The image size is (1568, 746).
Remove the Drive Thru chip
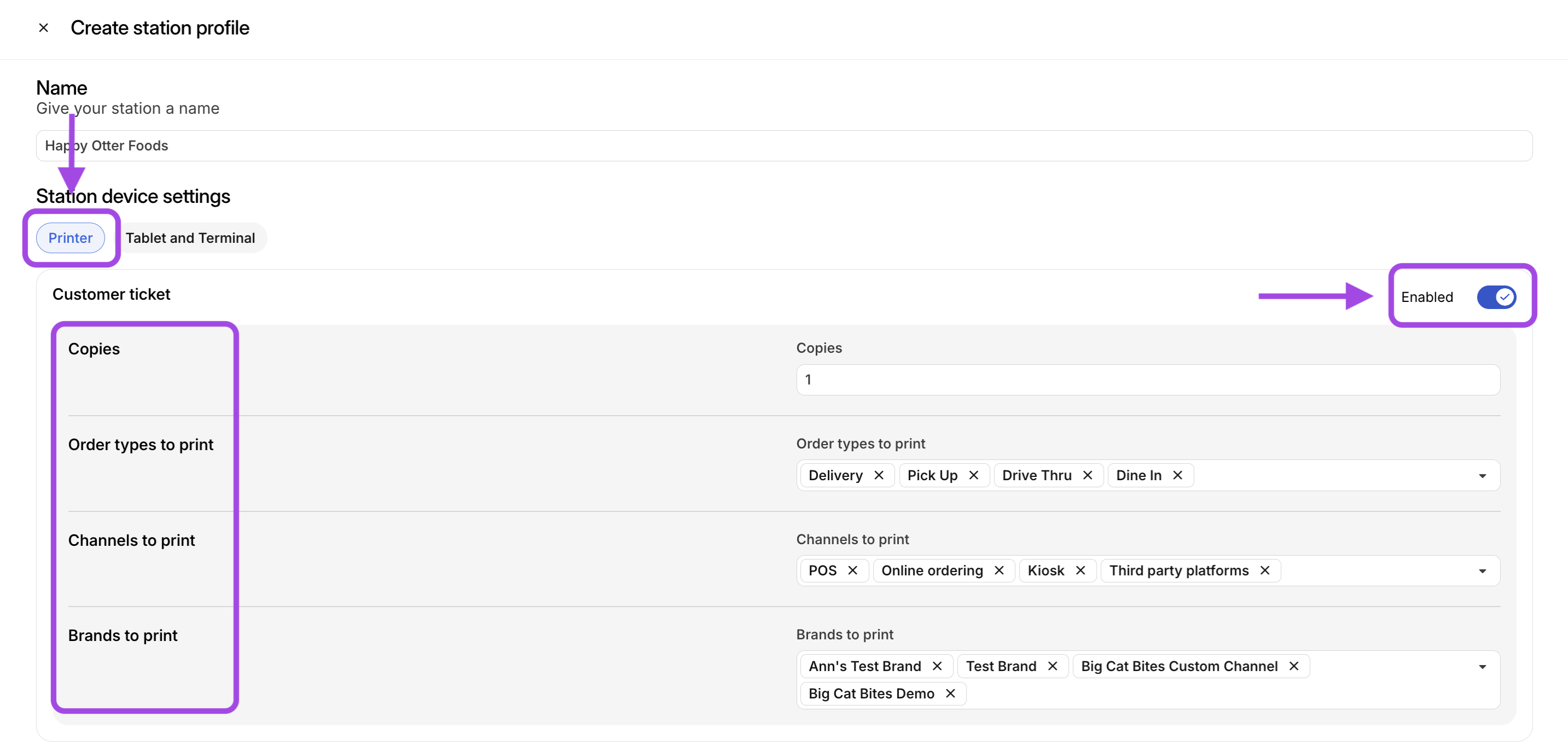[1088, 475]
